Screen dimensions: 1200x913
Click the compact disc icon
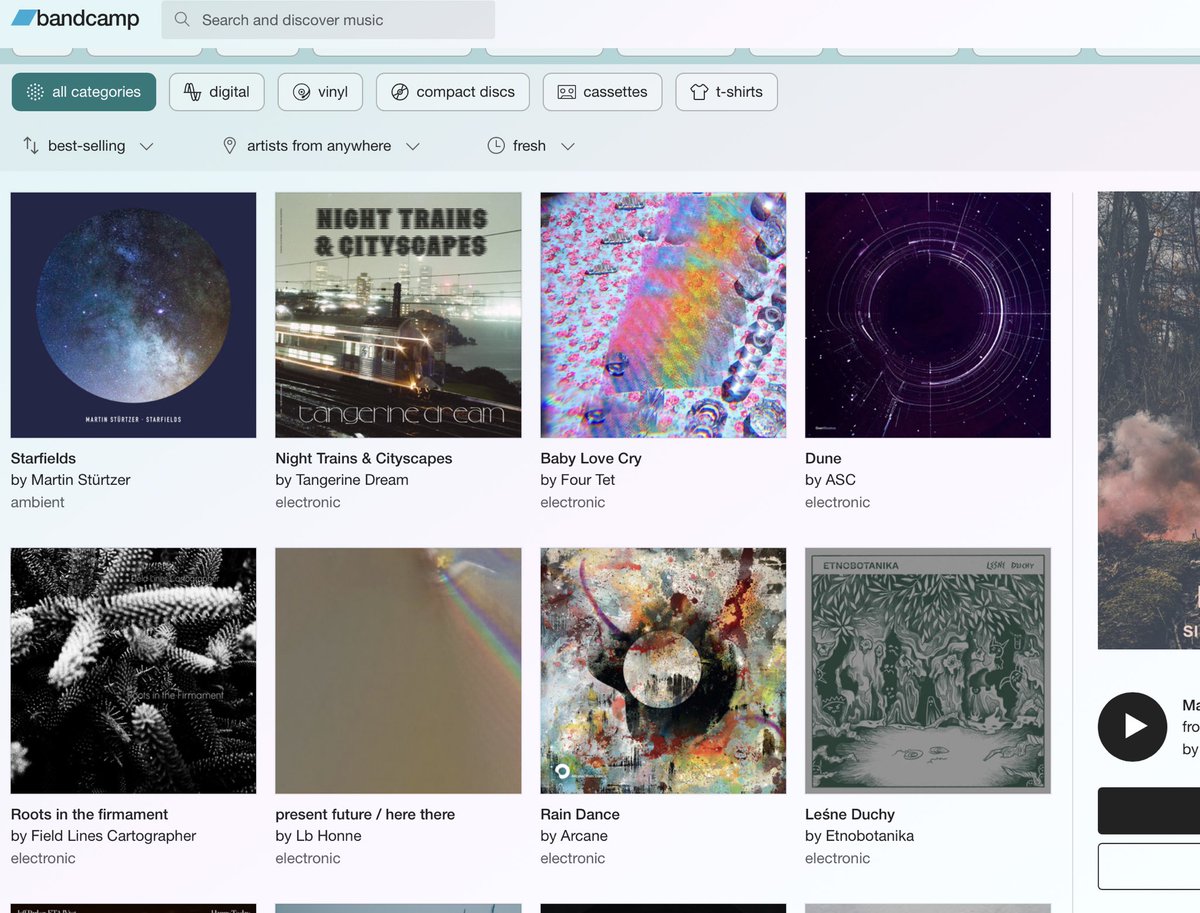(400, 92)
